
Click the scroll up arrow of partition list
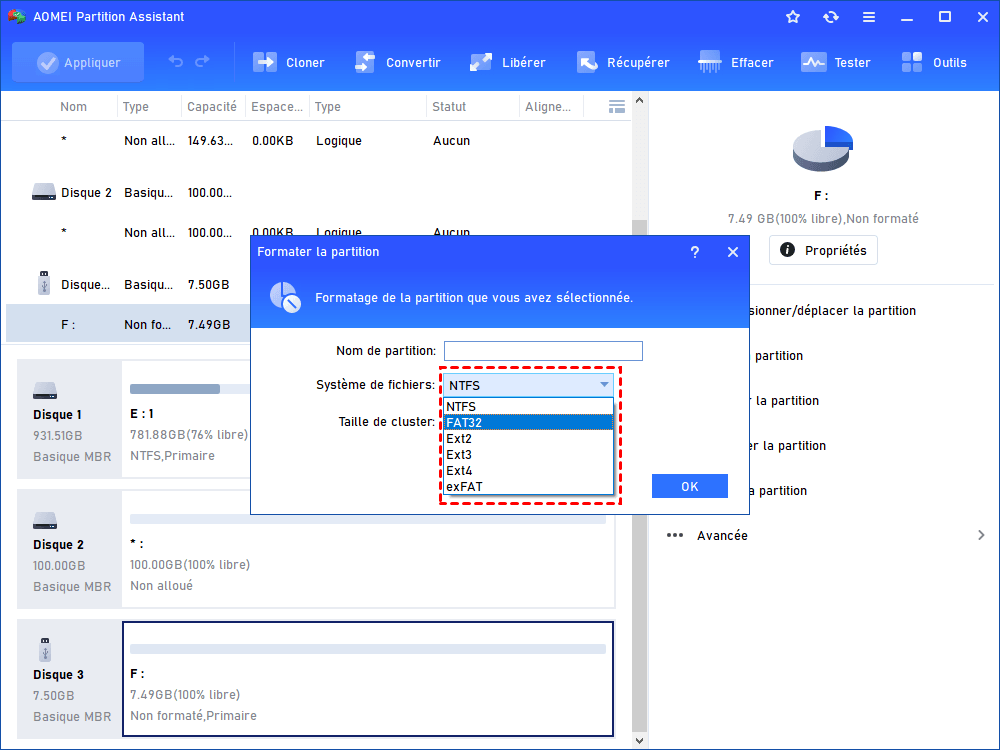(x=639, y=100)
